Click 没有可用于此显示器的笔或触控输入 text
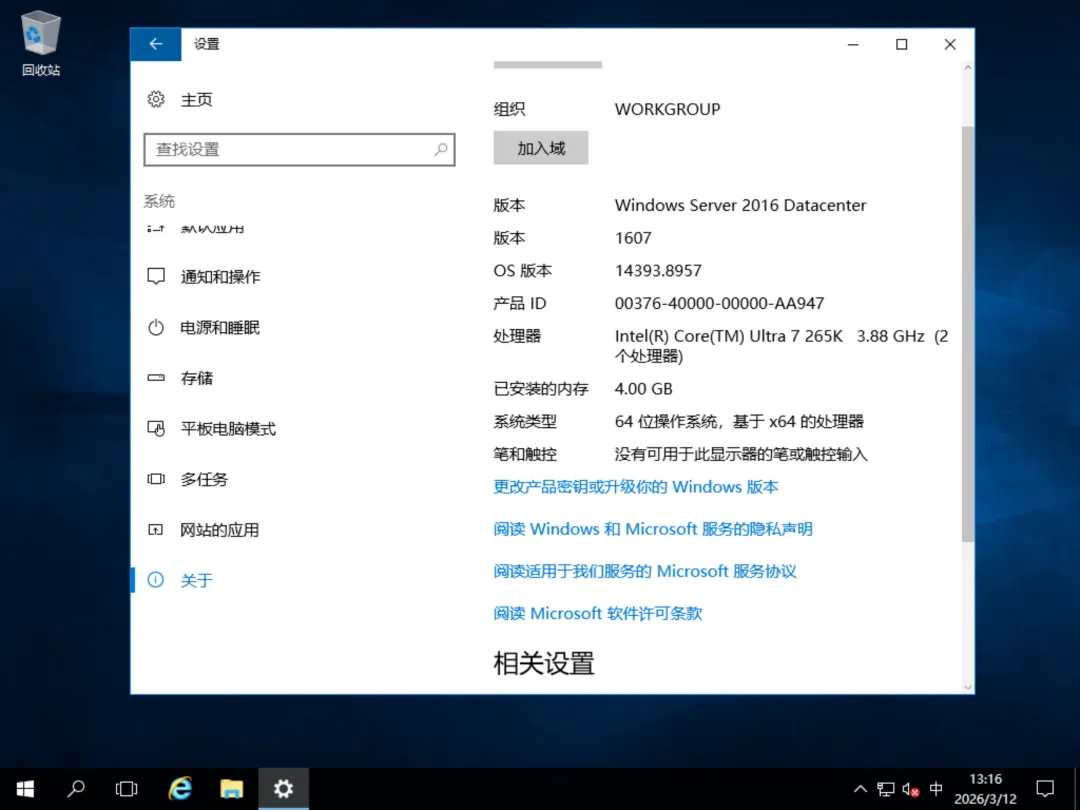Viewport: 1080px width, 810px height. click(741, 455)
